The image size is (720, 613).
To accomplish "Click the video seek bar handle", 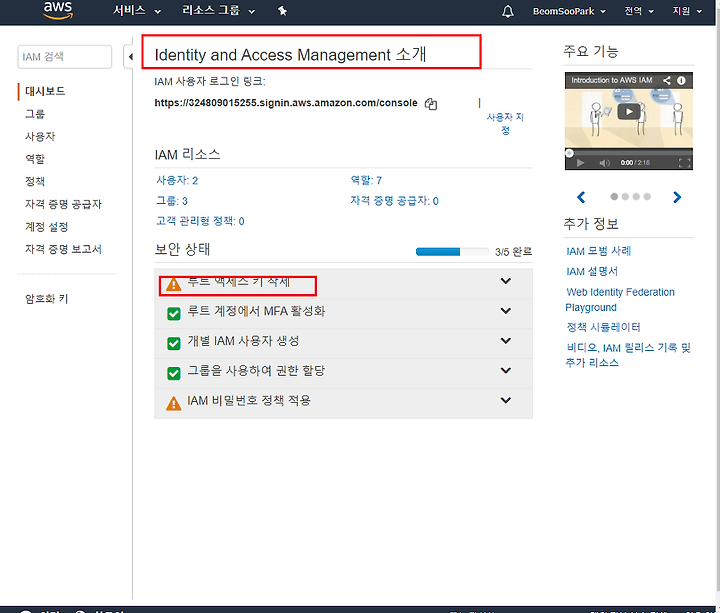I will pyautogui.click(x=569, y=153).
